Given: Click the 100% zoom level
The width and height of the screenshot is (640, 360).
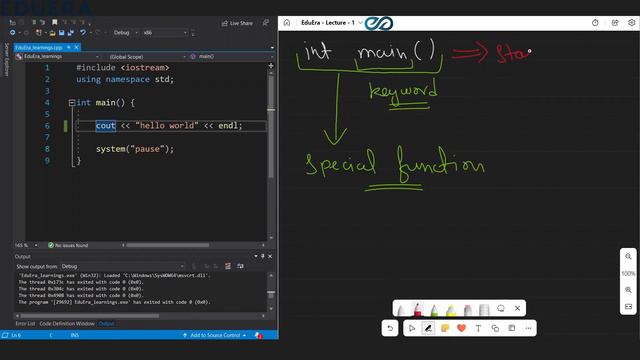Looking at the screenshot, I should pos(628,273).
